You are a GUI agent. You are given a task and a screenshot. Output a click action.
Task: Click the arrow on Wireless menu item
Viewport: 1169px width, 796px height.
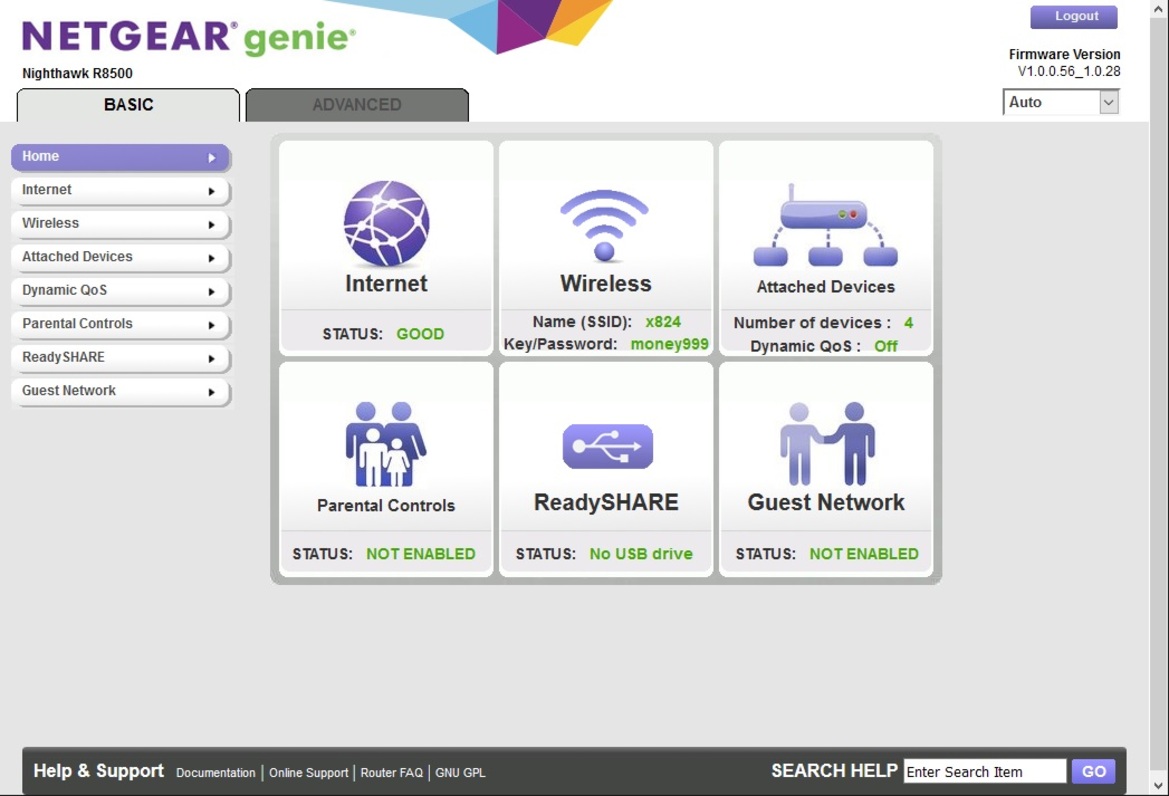coord(212,225)
